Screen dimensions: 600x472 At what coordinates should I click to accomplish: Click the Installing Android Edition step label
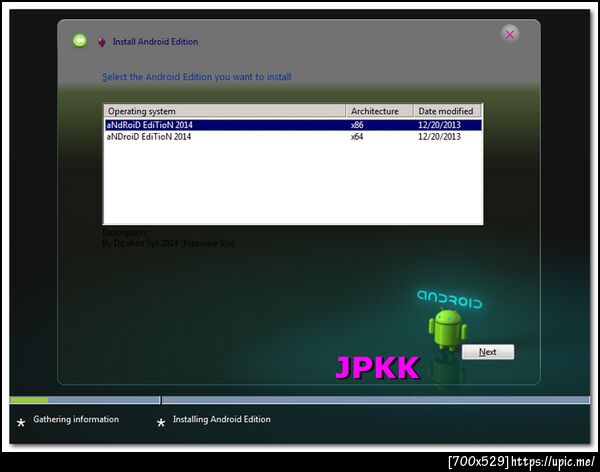pyautogui.click(x=222, y=419)
